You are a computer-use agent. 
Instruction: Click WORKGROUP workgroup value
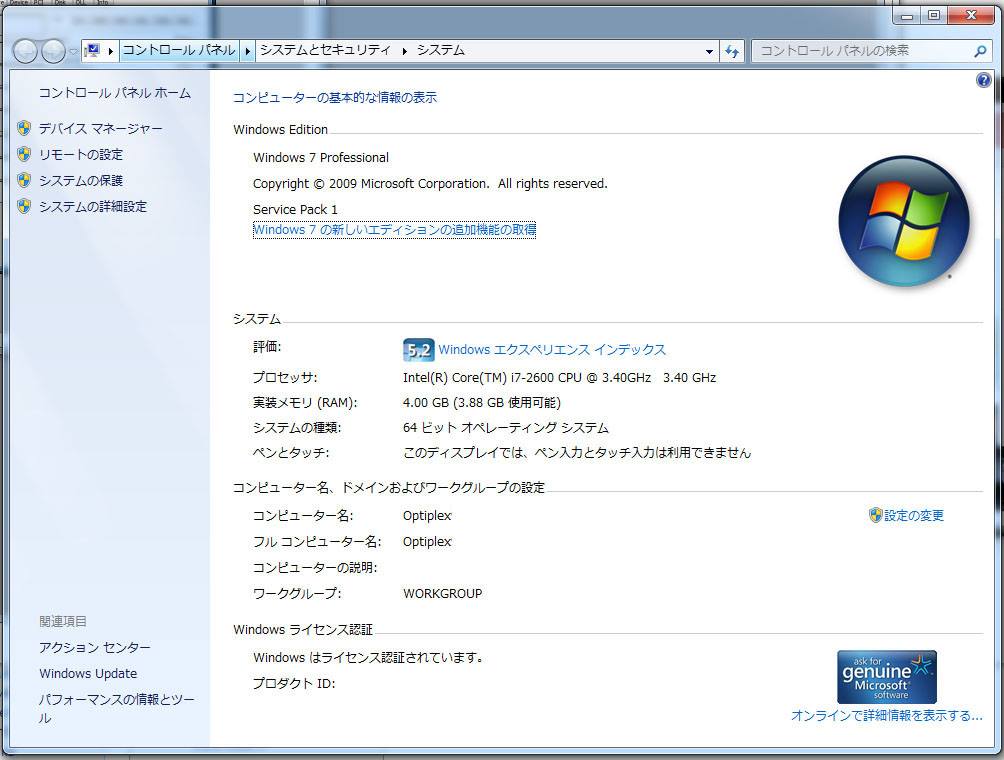(x=442, y=594)
